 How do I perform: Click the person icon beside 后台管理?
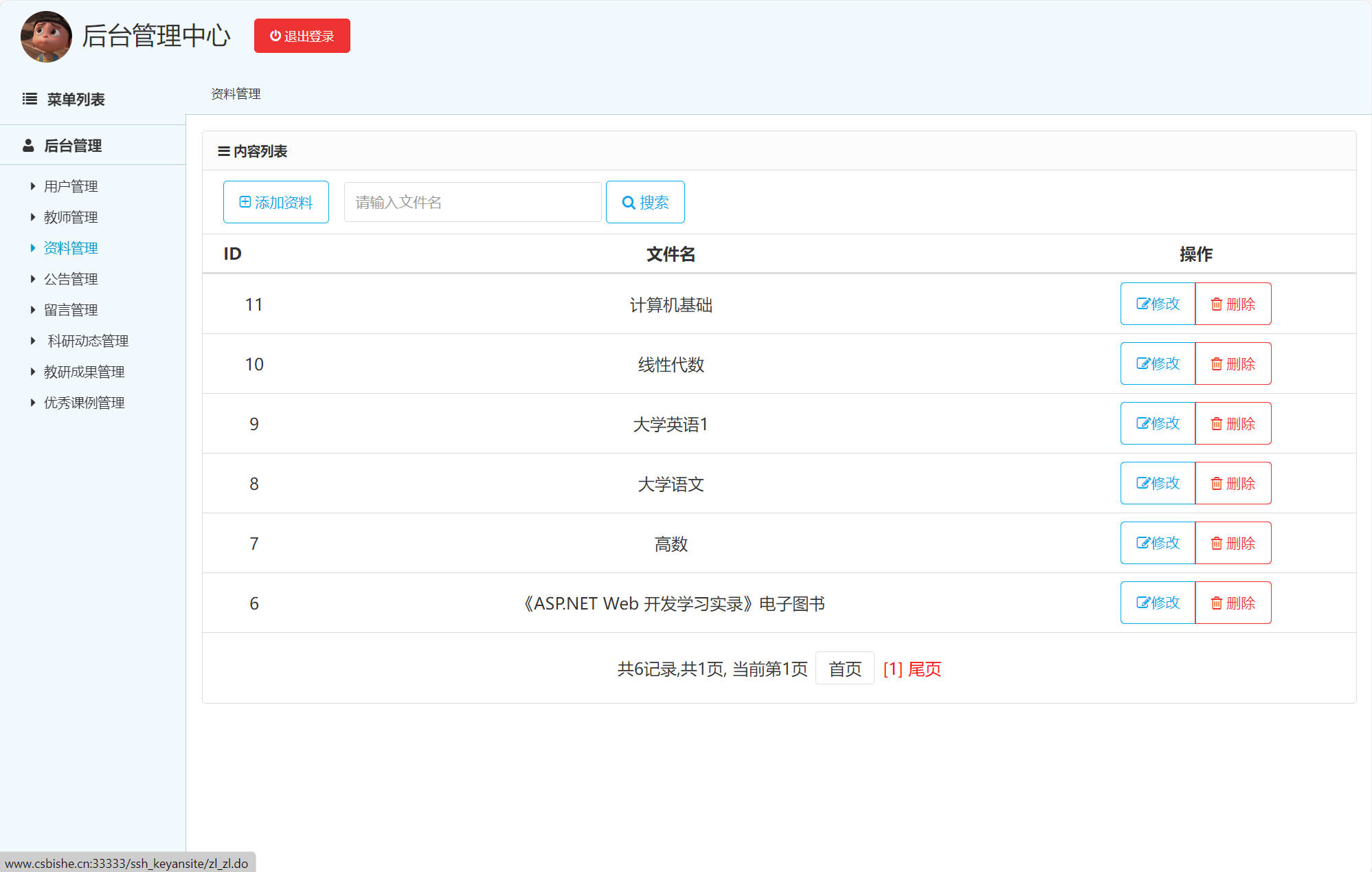(28, 145)
